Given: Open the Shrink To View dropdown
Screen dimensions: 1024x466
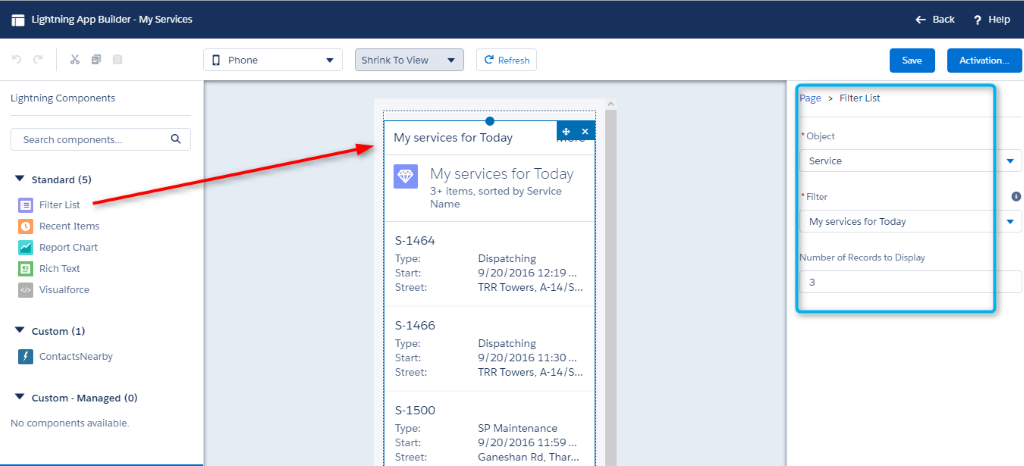Looking at the screenshot, I should (409, 60).
